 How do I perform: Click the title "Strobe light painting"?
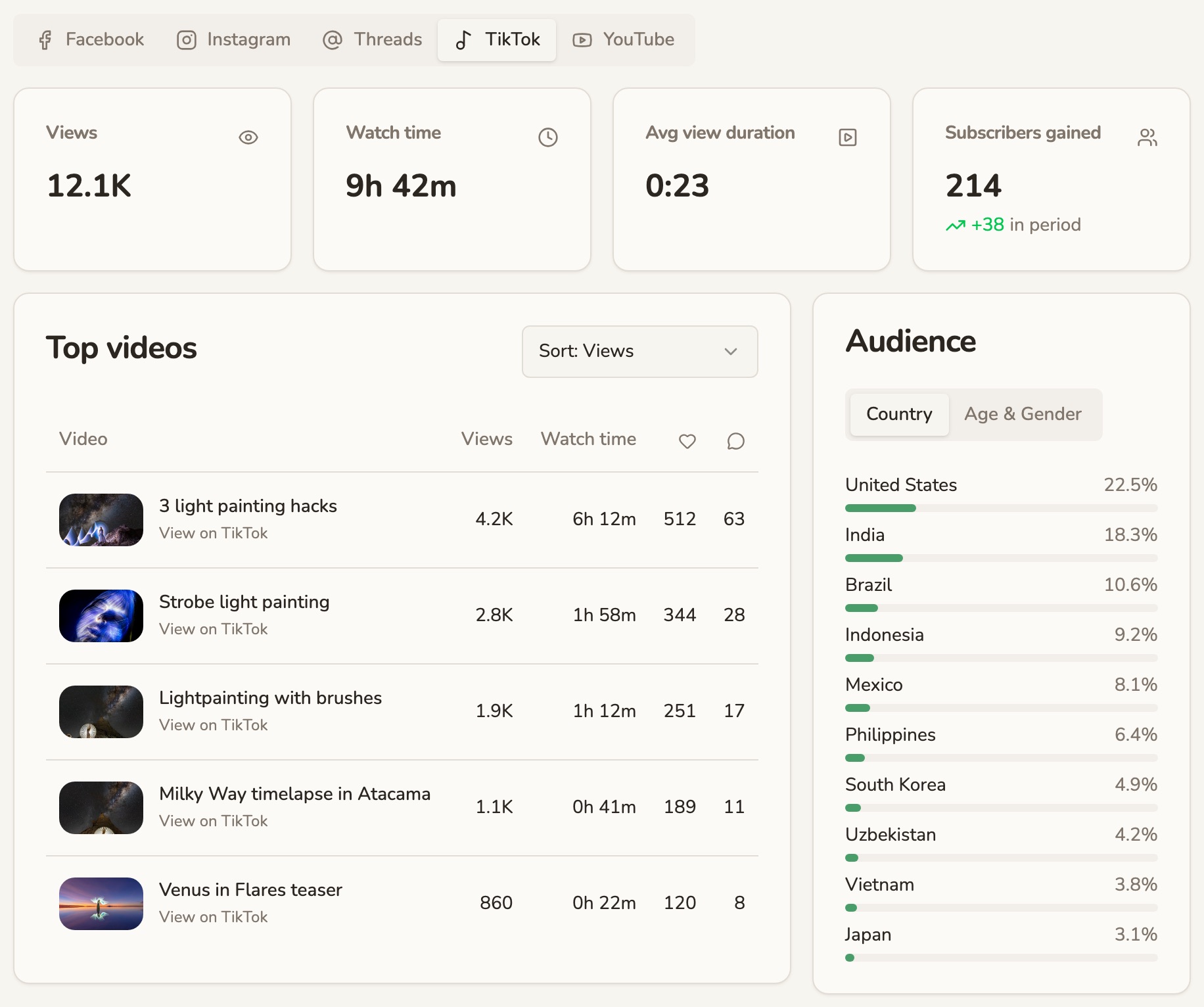(244, 602)
